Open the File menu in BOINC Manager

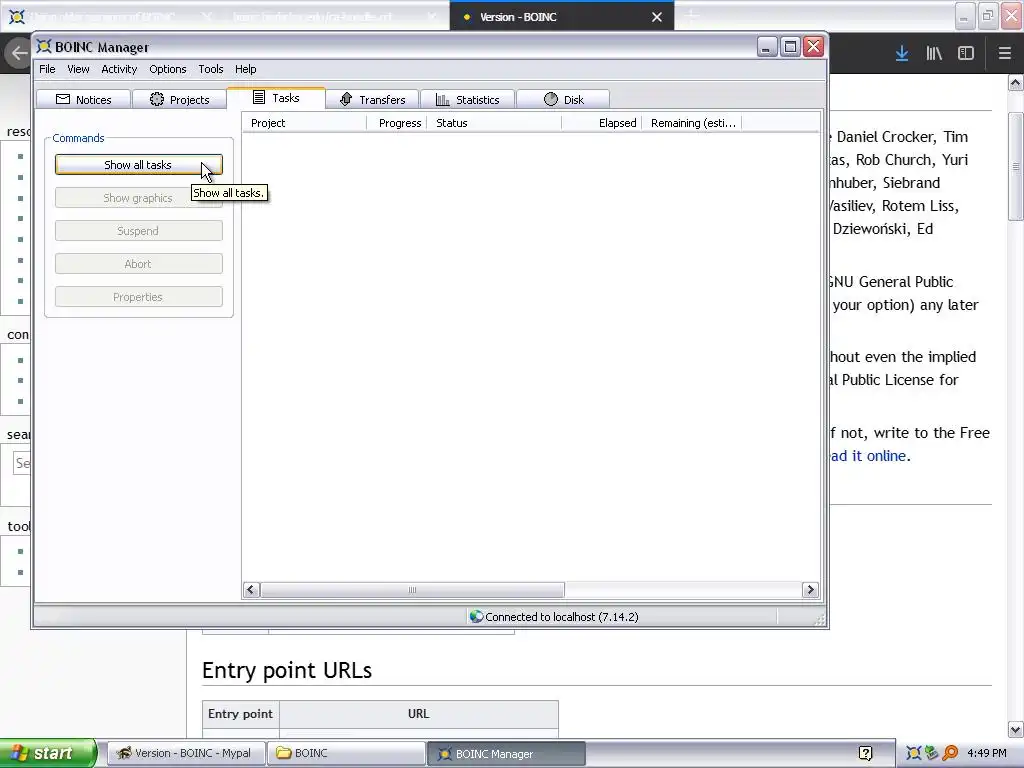tap(47, 69)
